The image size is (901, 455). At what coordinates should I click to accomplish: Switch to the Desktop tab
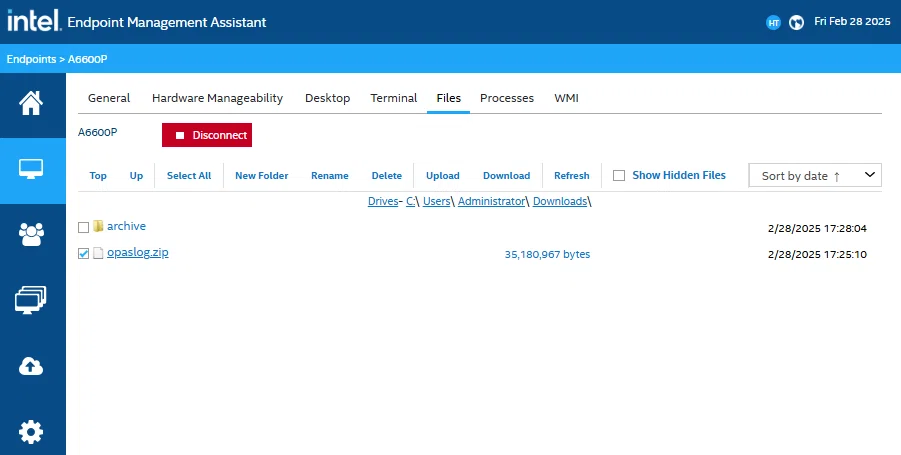(x=328, y=98)
